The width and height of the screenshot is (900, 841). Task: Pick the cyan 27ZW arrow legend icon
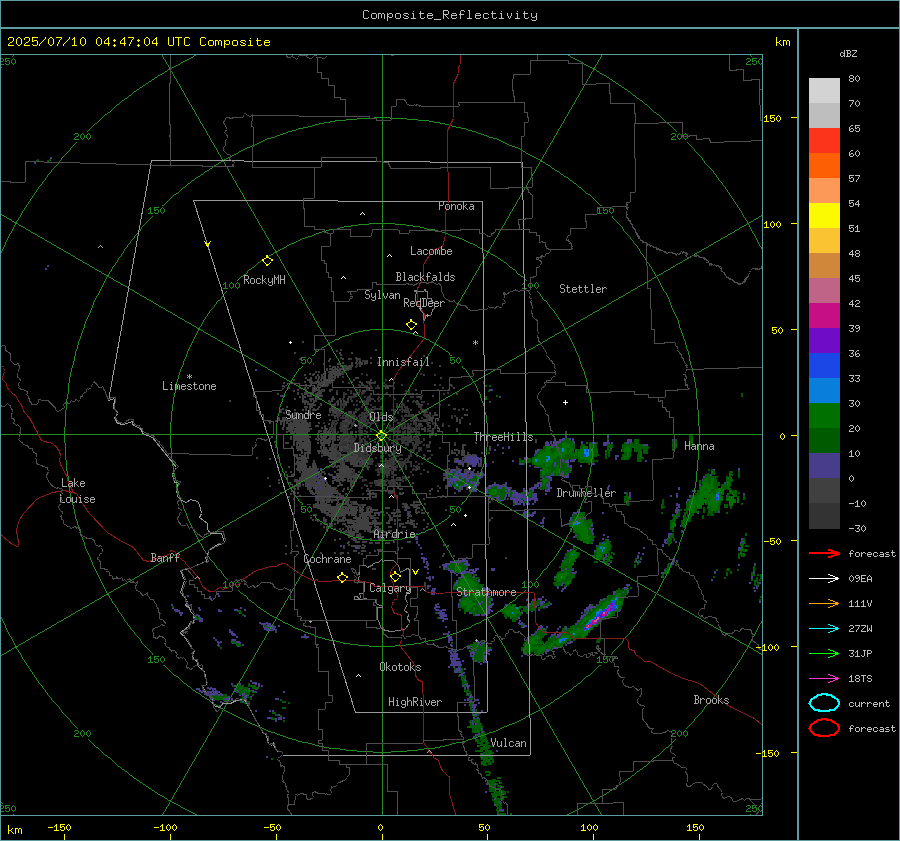(824, 629)
